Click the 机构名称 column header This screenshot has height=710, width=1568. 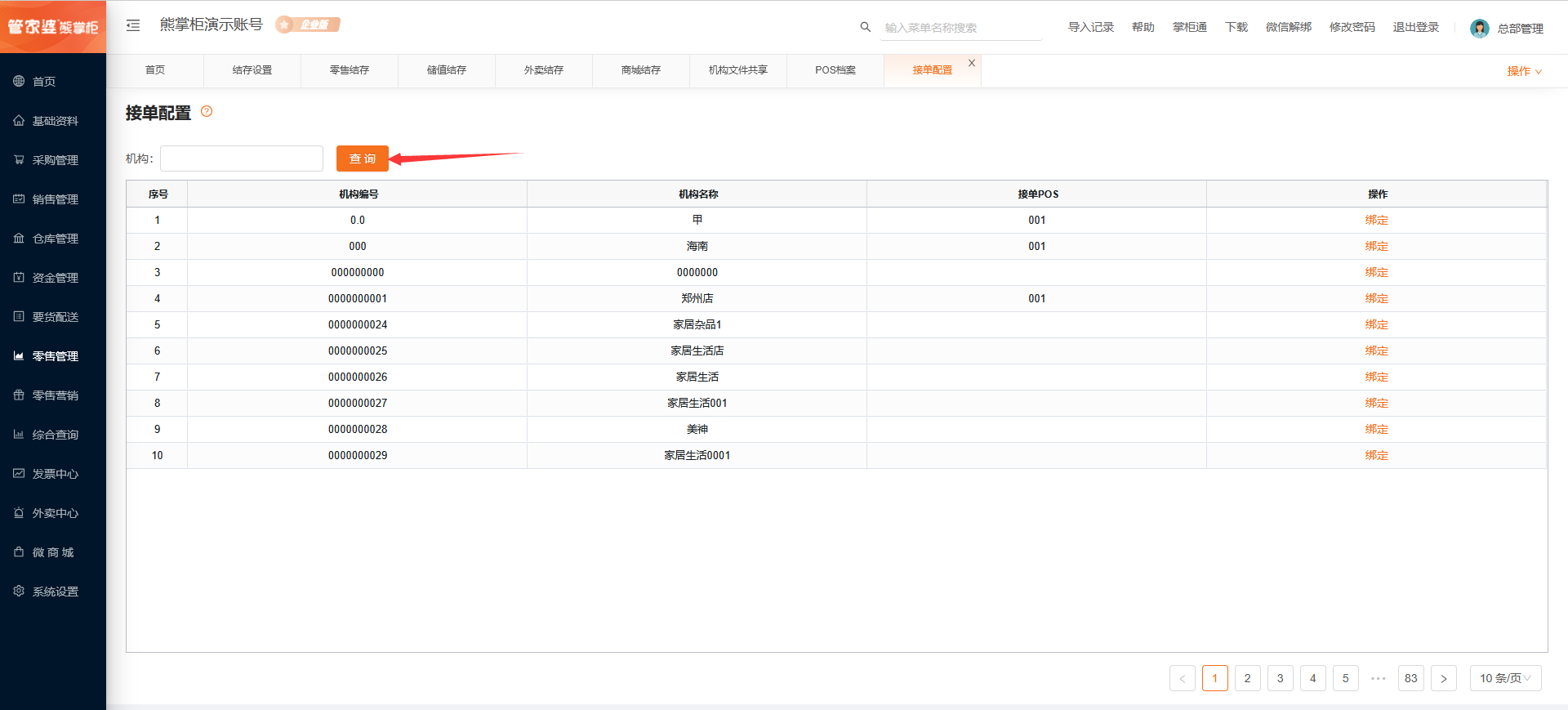click(697, 194)
